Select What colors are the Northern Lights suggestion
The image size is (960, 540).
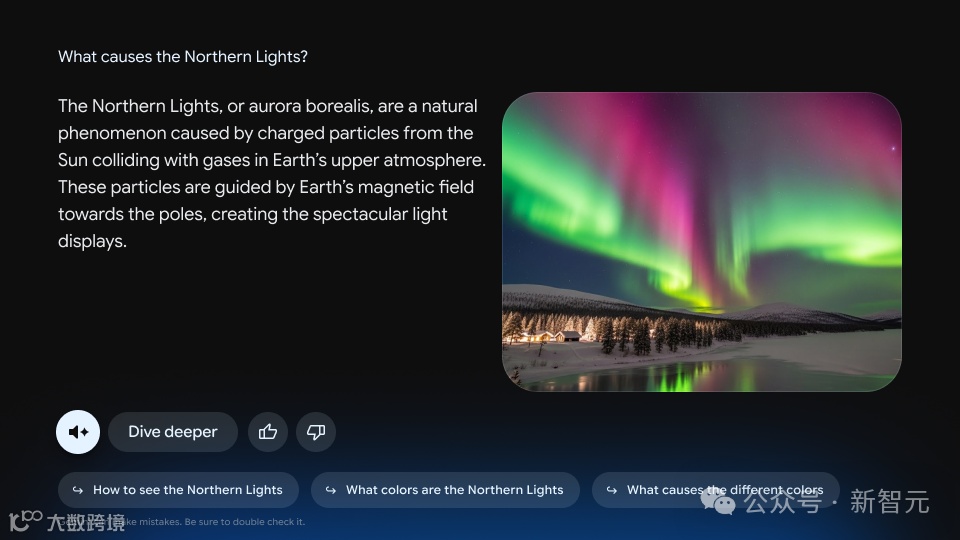click(x=445, y=490)
